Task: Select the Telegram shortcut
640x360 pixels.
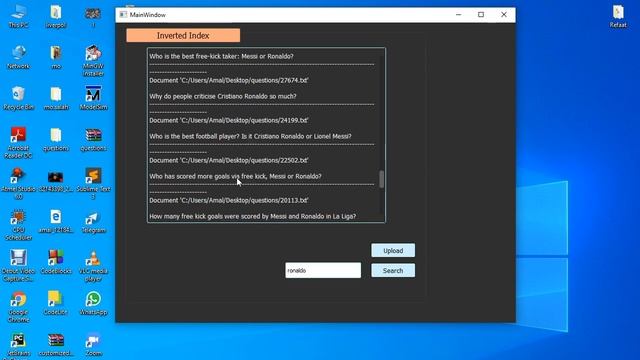Action: [93, 222]
